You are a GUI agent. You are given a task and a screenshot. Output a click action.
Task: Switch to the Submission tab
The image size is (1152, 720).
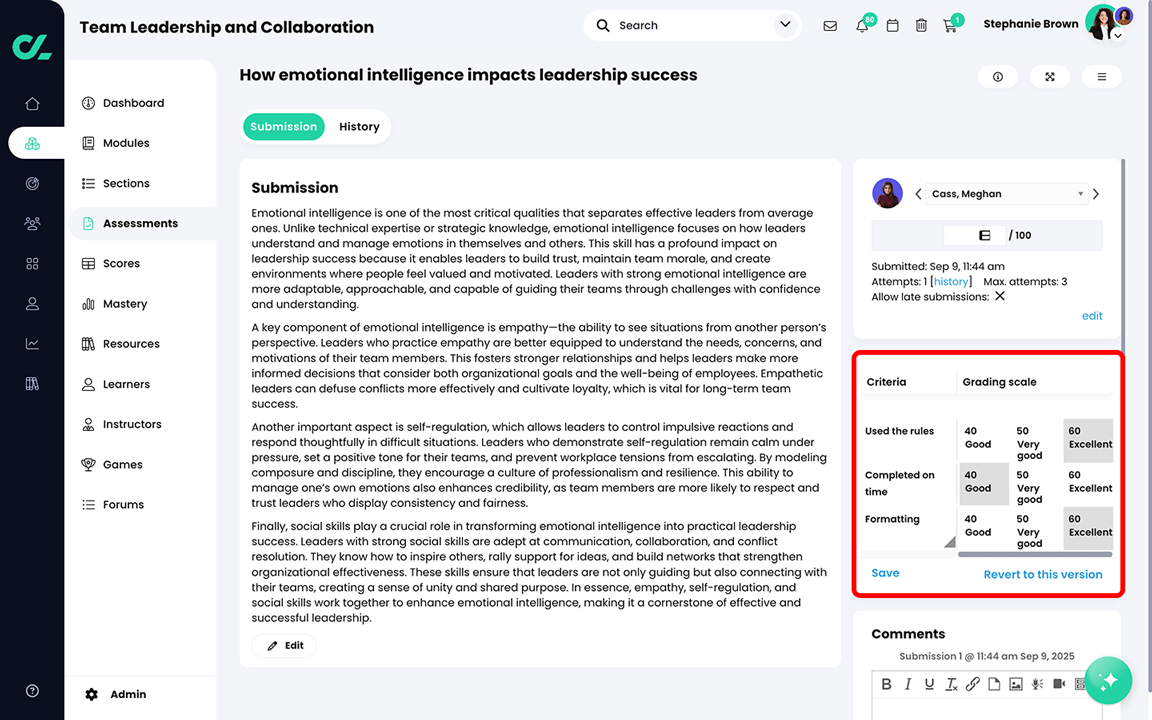[284, 126]
